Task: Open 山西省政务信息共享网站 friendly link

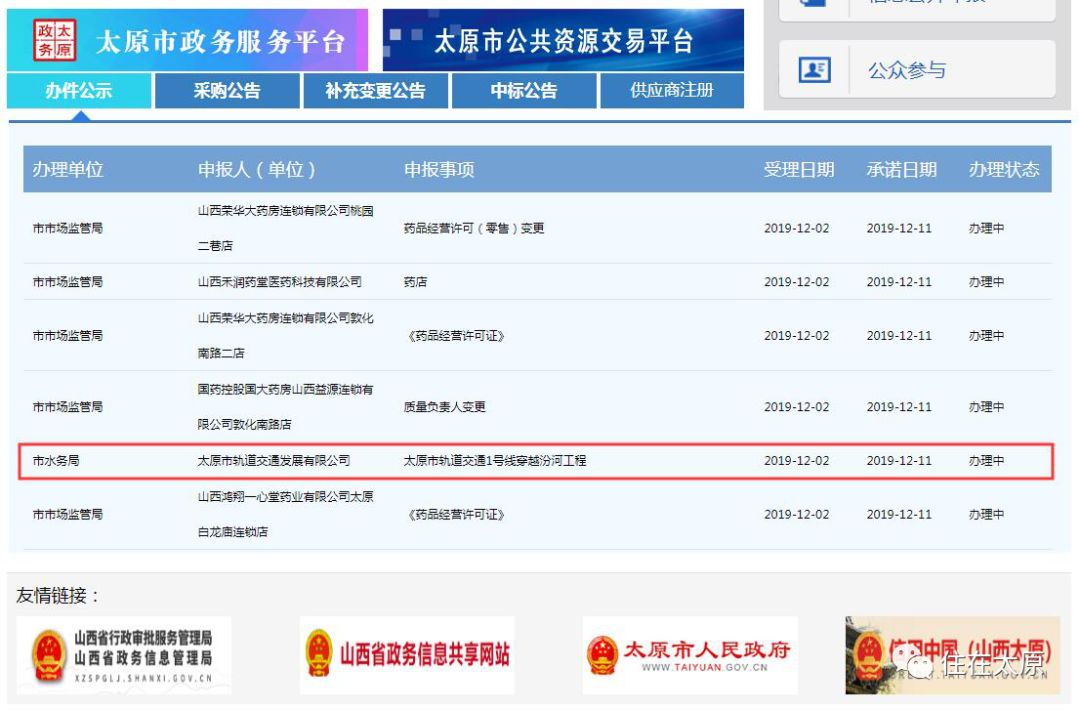Action: 407,655
